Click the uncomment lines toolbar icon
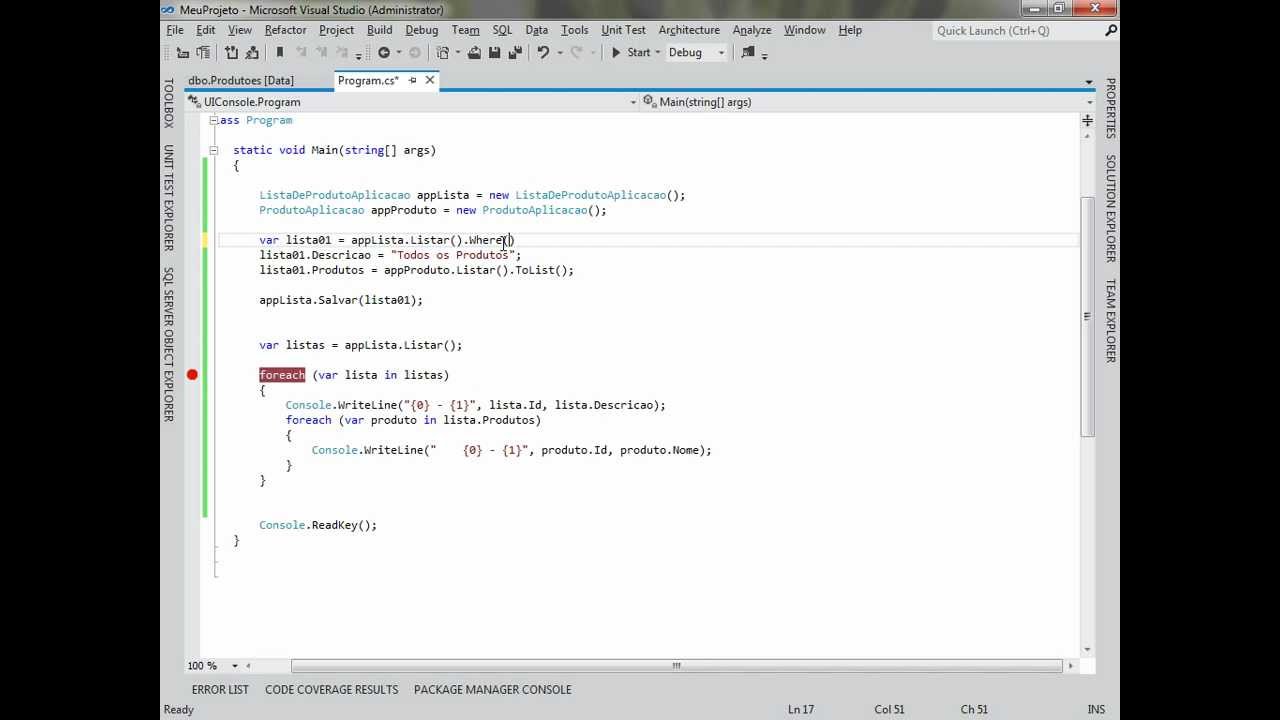Image resolution: width=1280 pixels, height=720 pixels. tap(252, 52)
